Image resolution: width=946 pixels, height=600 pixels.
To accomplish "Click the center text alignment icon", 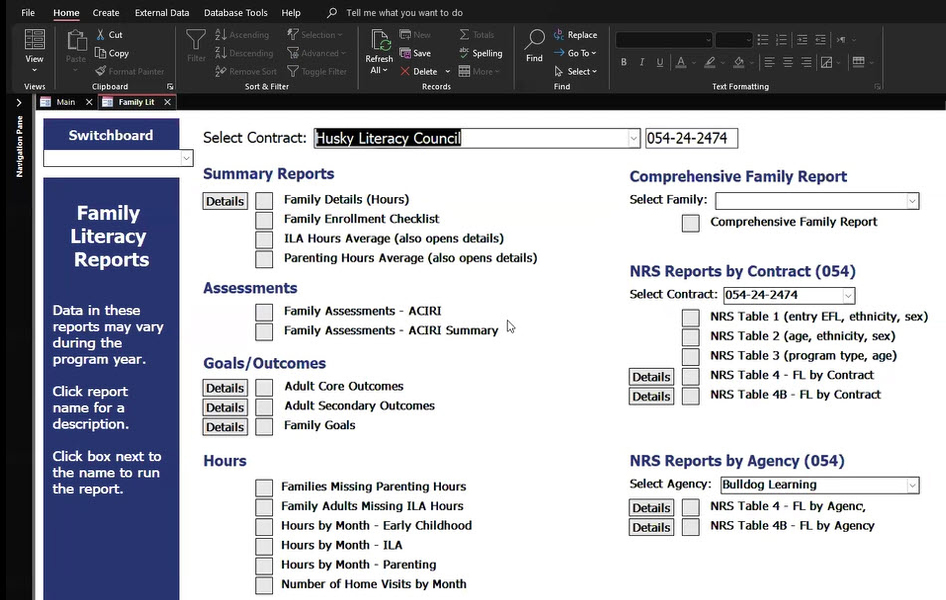I will click(788, 62).
